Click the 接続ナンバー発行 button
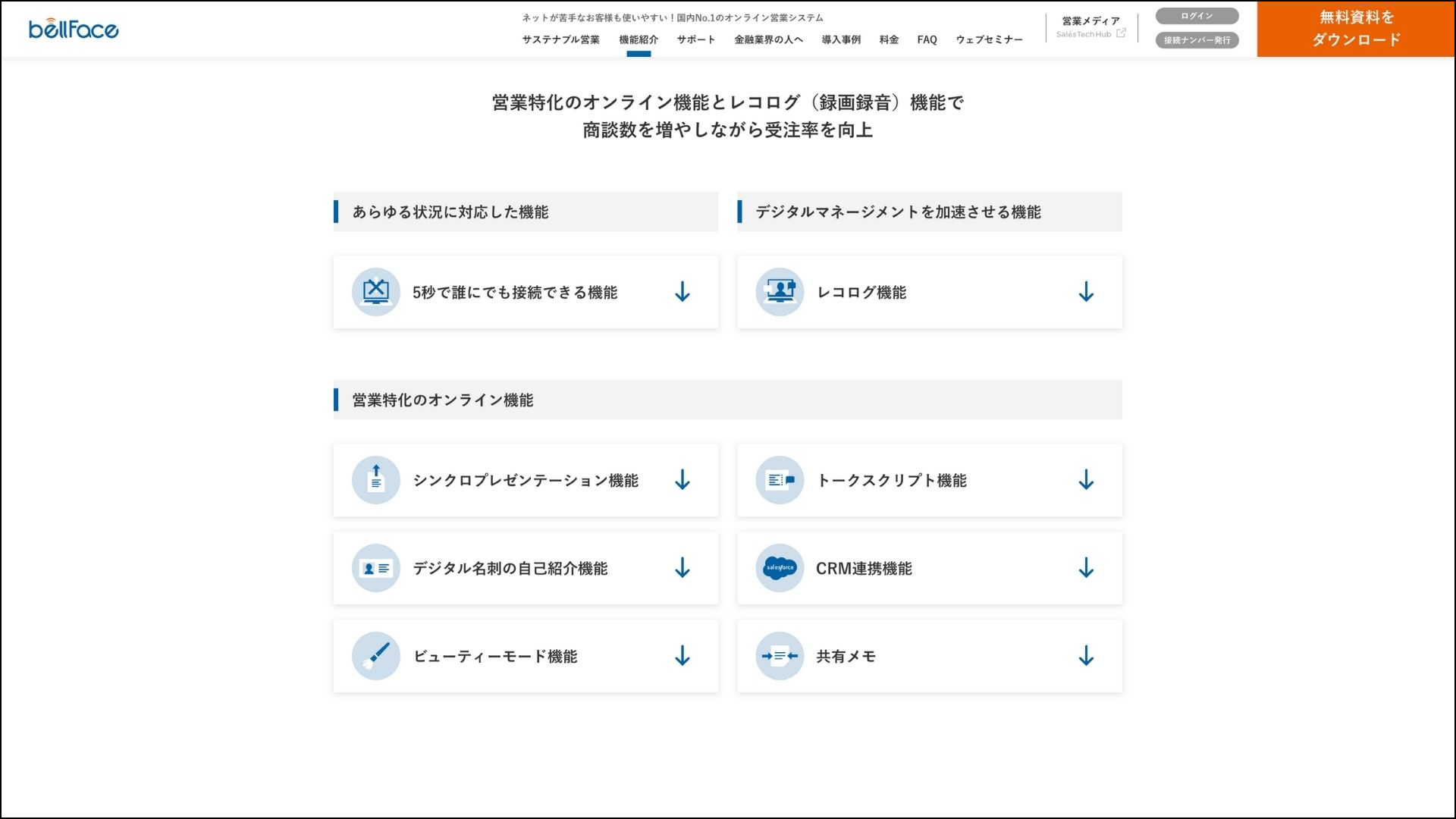1456x819 pixels. coord(1196,41)
